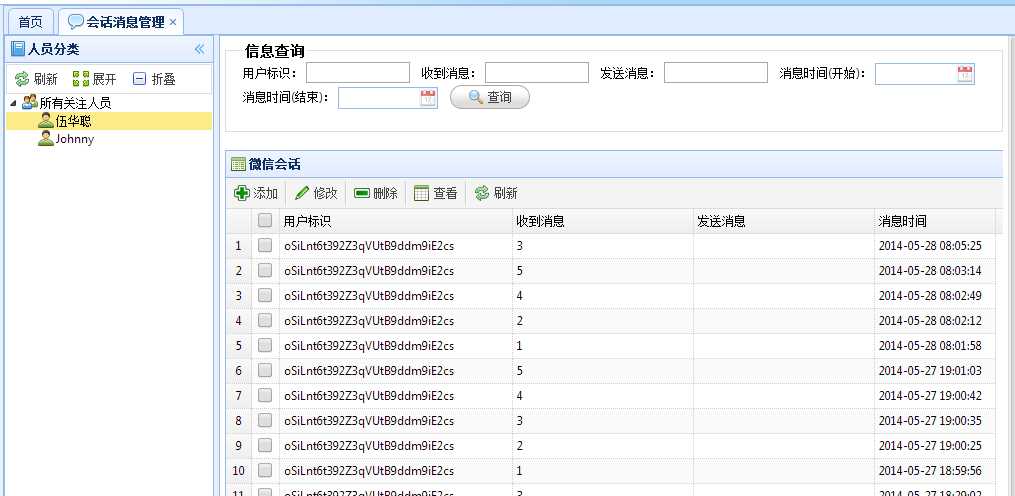
Task: Open calendar picker for 消息时间(结束)
Action: point(429,98)
